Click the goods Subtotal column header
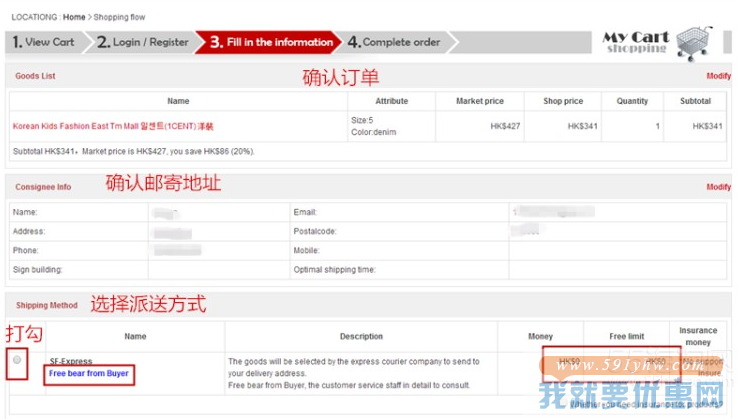Screen dimensions: 738x419 695,101
